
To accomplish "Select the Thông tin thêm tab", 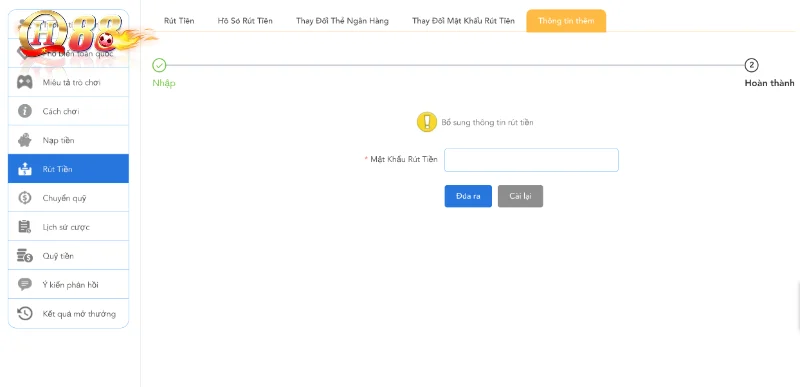I will pos(566,21).
